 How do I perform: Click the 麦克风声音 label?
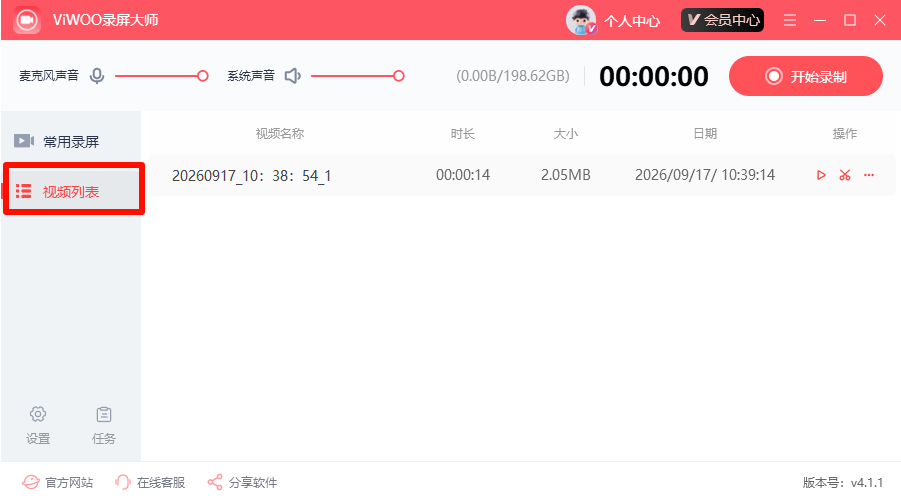point(49,76)
